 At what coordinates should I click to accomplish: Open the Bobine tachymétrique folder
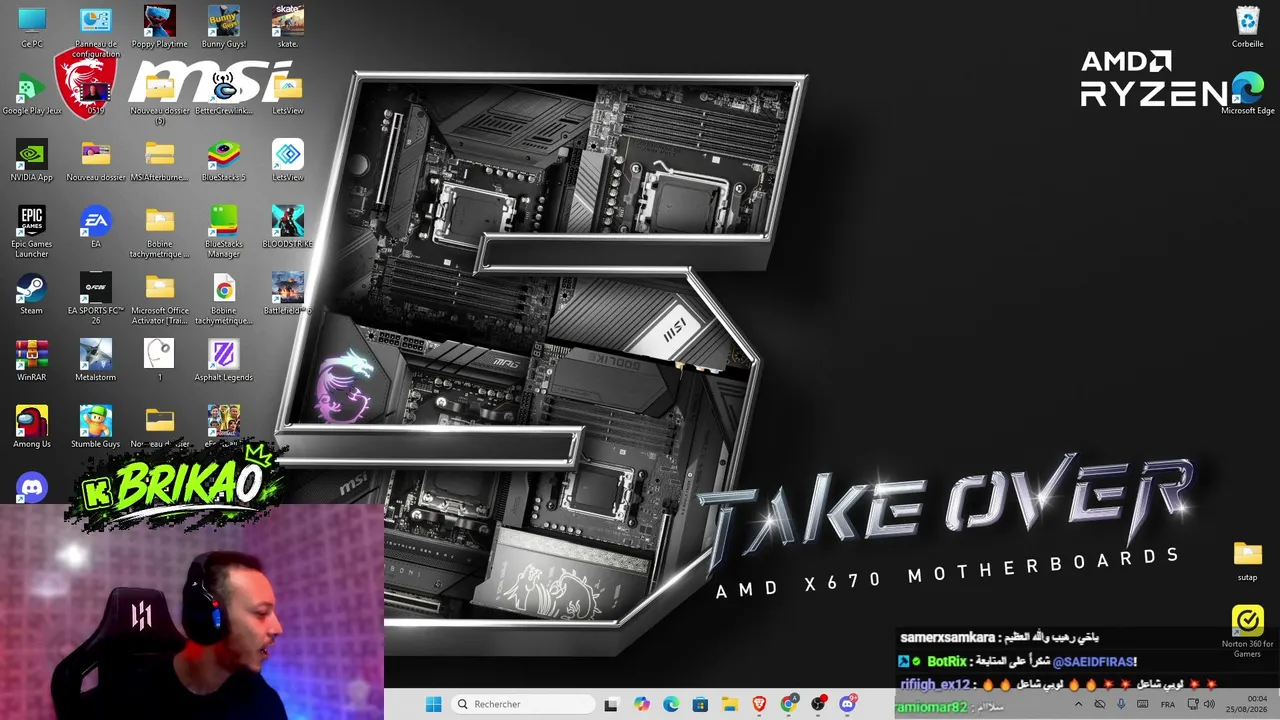[x=160, y=232]
